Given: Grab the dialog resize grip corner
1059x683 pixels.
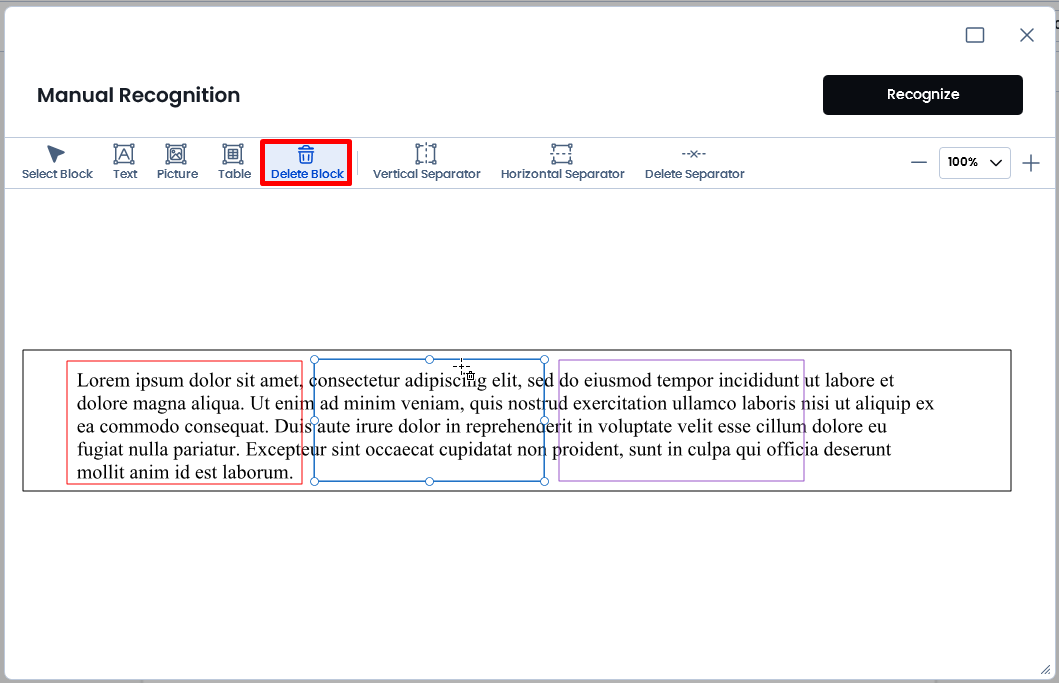Looking at the screenshot, I should tap(1045, 669).
